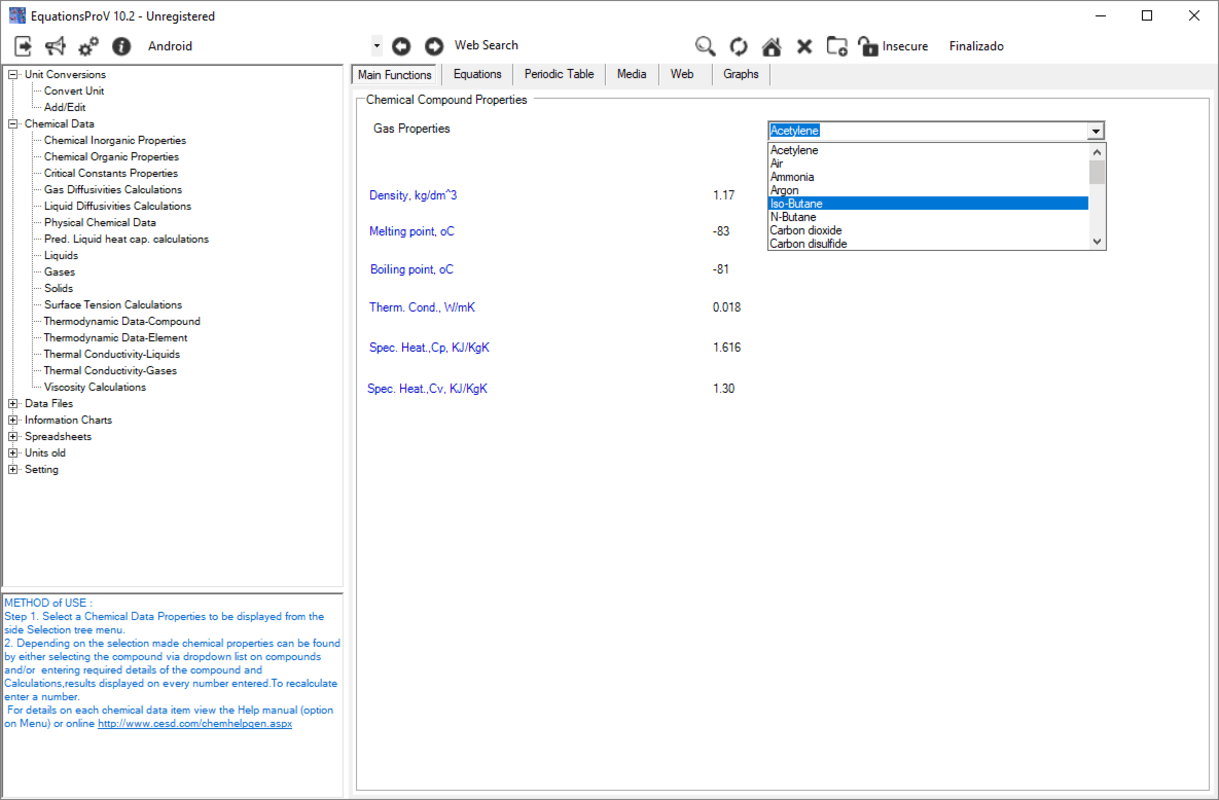Go forward with the right arrow icon
Viewport: 1219px width, 800px height.
(x=434, y=46)
